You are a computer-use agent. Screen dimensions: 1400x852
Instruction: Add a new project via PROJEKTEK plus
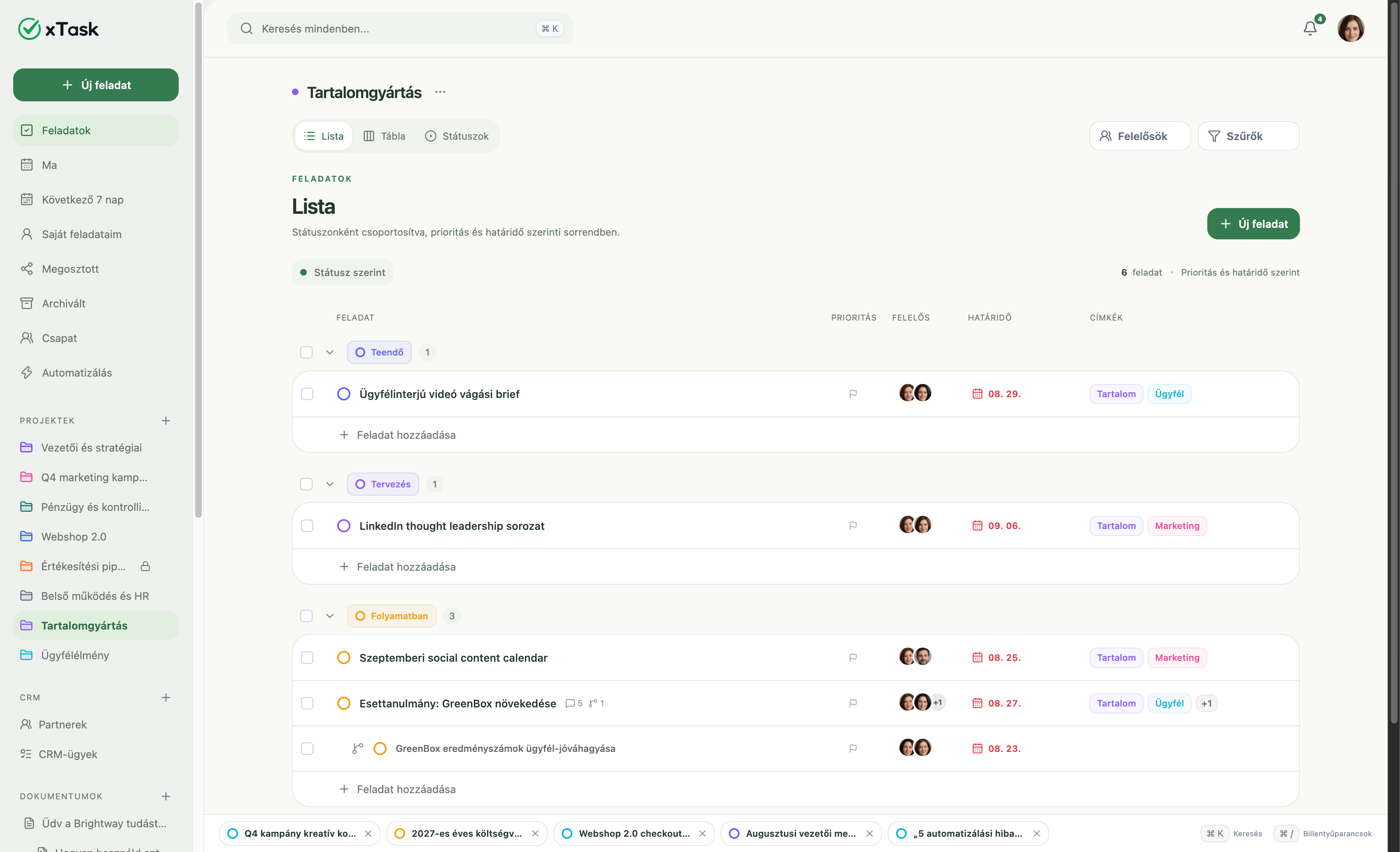(166, 421)
